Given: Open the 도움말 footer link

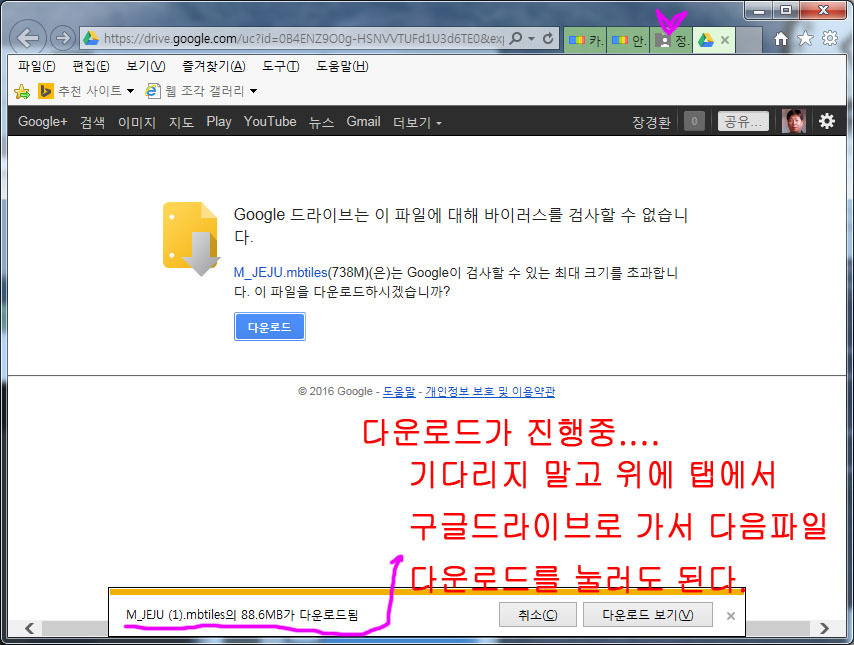Looking at the screenshot, I should pyautogui.click(x=399, y=392).
